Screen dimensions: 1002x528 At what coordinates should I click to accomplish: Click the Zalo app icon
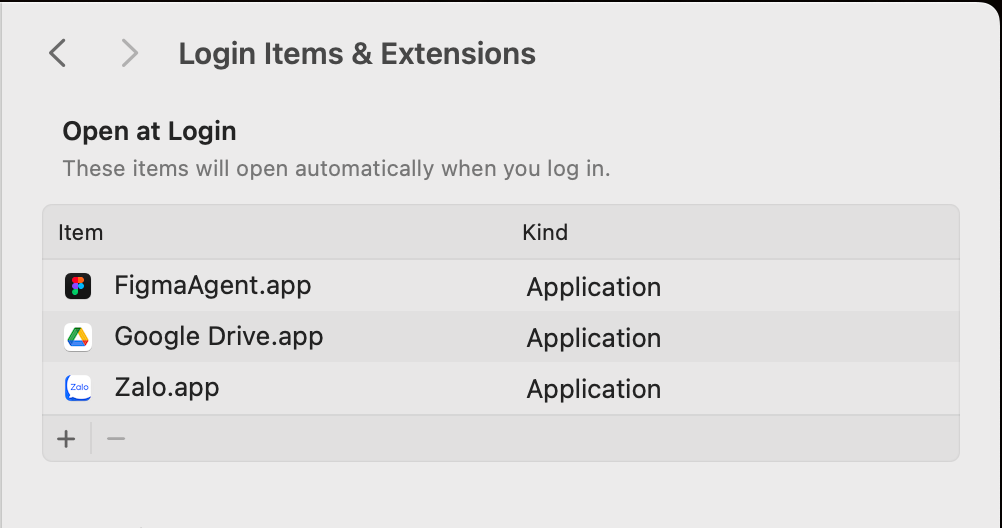pos(78,388)
